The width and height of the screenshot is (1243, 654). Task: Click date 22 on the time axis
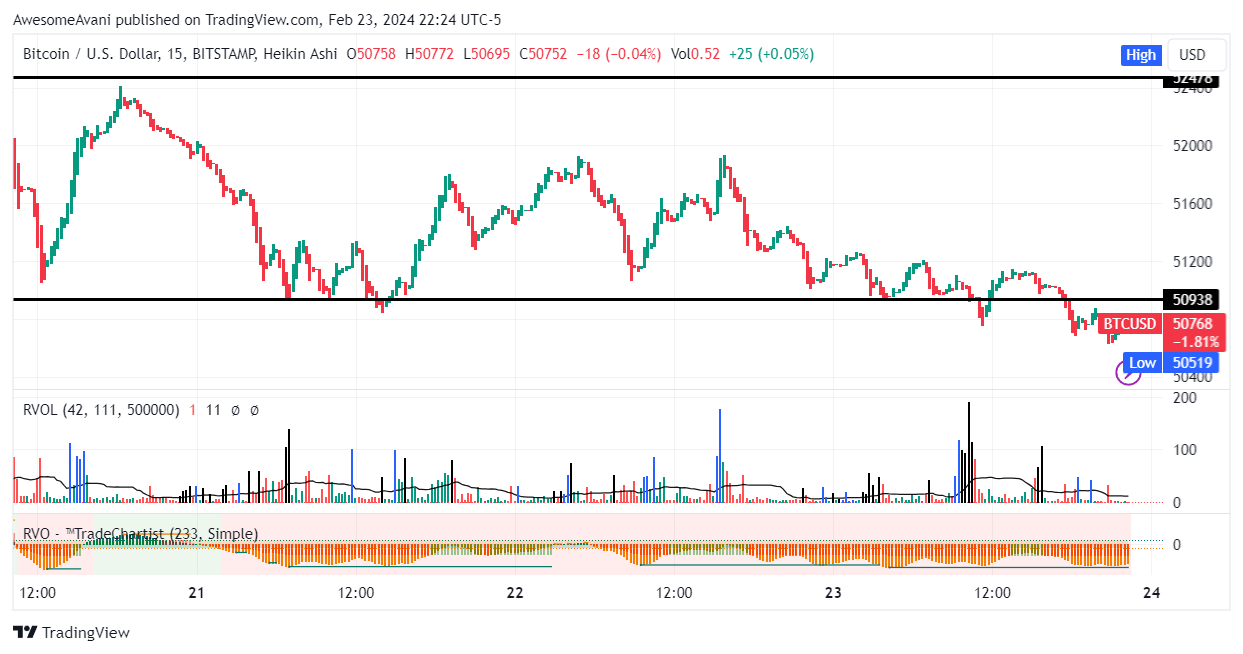click(x=515, y=593)
